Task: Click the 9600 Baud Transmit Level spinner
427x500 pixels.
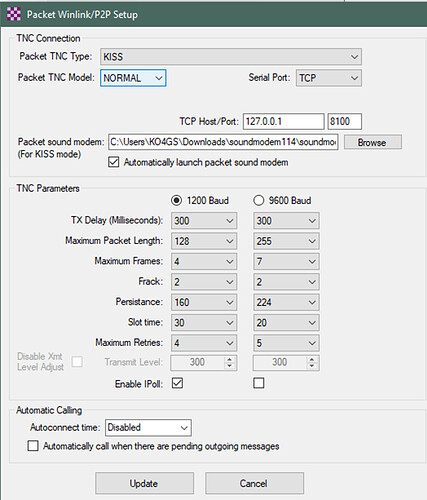Action: 286,362
